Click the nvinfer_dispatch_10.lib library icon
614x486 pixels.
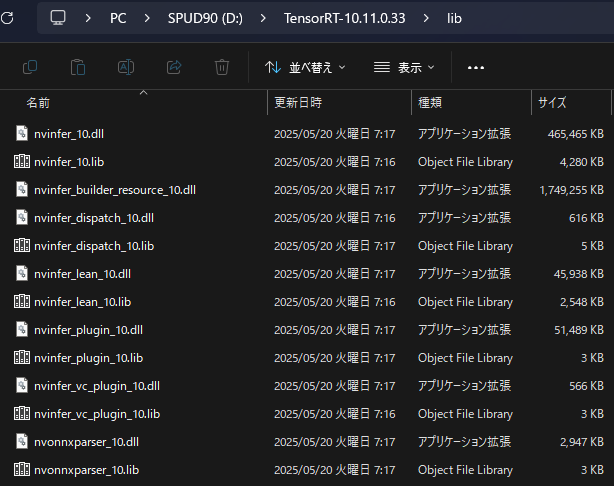[22, 246]
